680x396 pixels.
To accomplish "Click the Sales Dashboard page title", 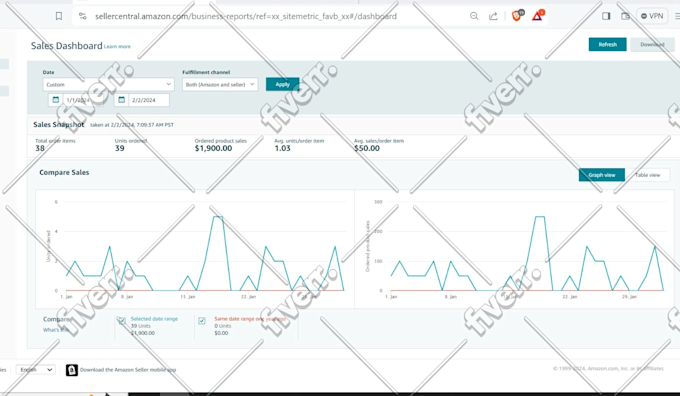I will pos(67,46).
